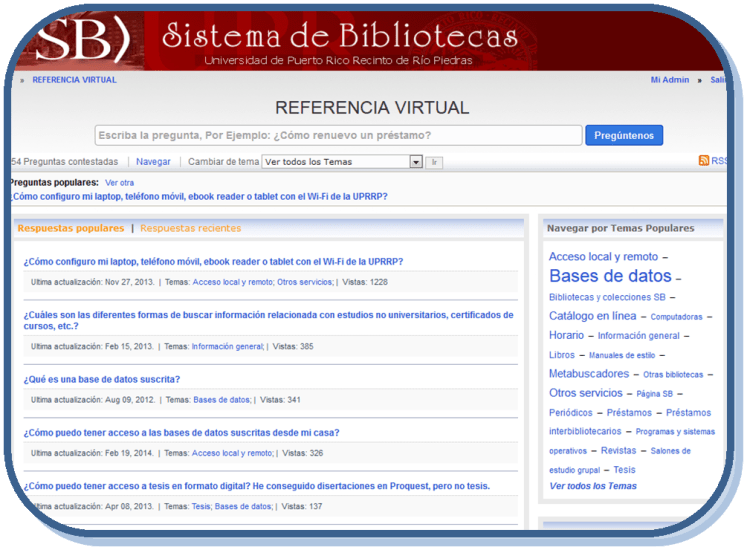Select 'Manuales de estilo' topic

point(622,356)
